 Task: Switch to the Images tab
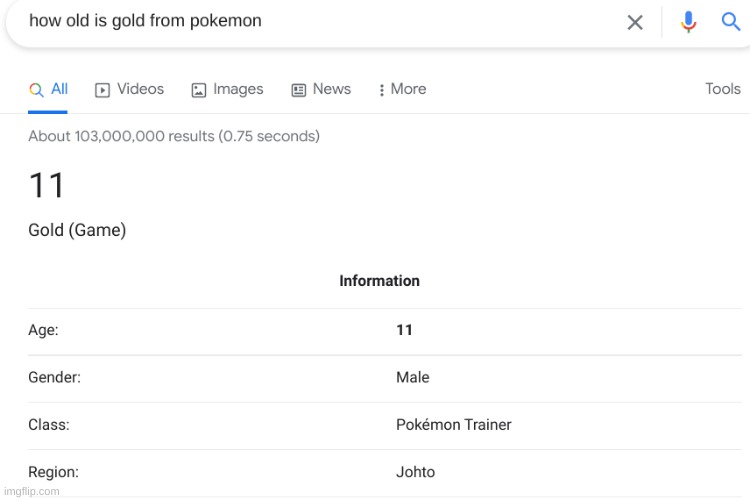(x=227, y=89)
